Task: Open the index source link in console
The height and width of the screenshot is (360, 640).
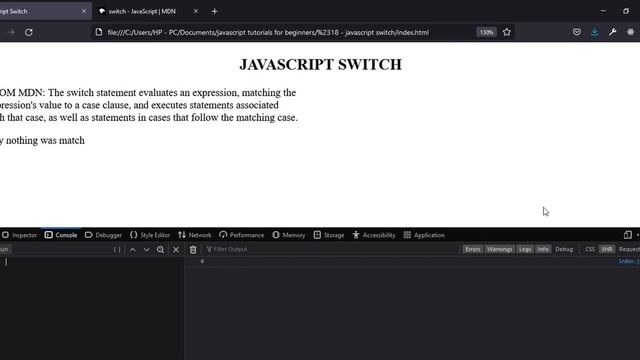Action: pyautogui.click(x=629, y=261)
